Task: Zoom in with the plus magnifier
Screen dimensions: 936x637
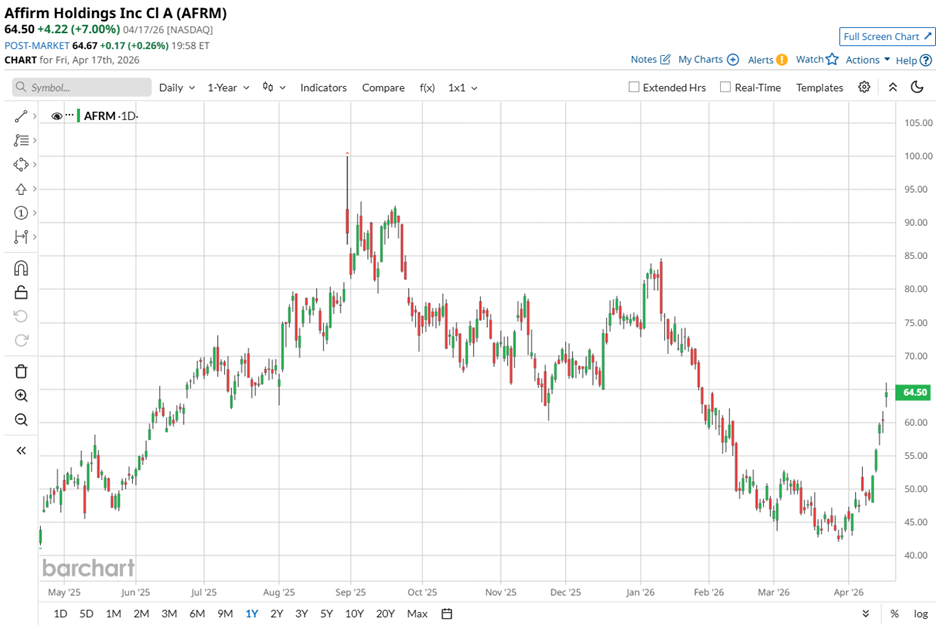Action: tap(21, 395)
